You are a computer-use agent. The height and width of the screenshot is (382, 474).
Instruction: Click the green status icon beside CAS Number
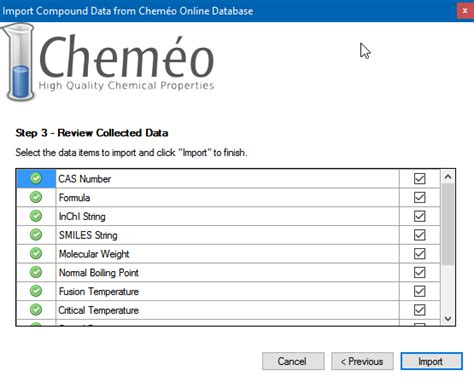[x=36, y=178]
